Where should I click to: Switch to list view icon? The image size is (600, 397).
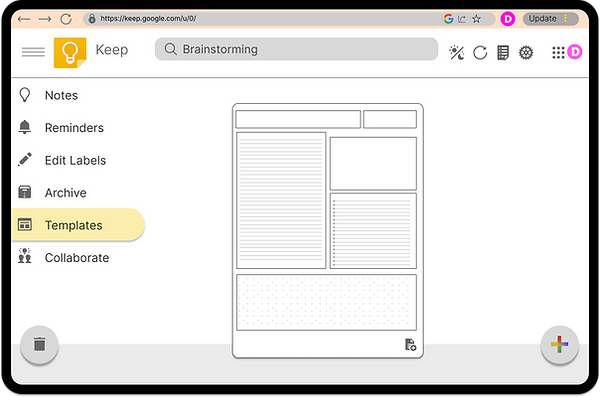[503, 53]
